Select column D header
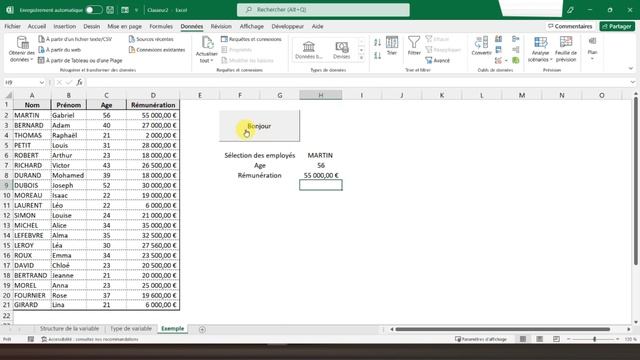The height and width of the screenshot is (360, 640). tap(153, 95)
